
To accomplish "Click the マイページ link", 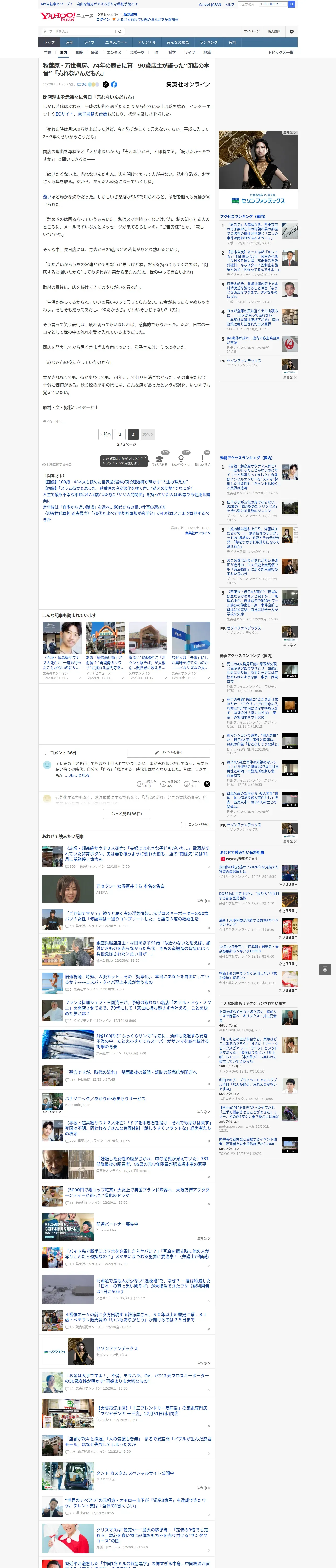I will pos(251,32).
